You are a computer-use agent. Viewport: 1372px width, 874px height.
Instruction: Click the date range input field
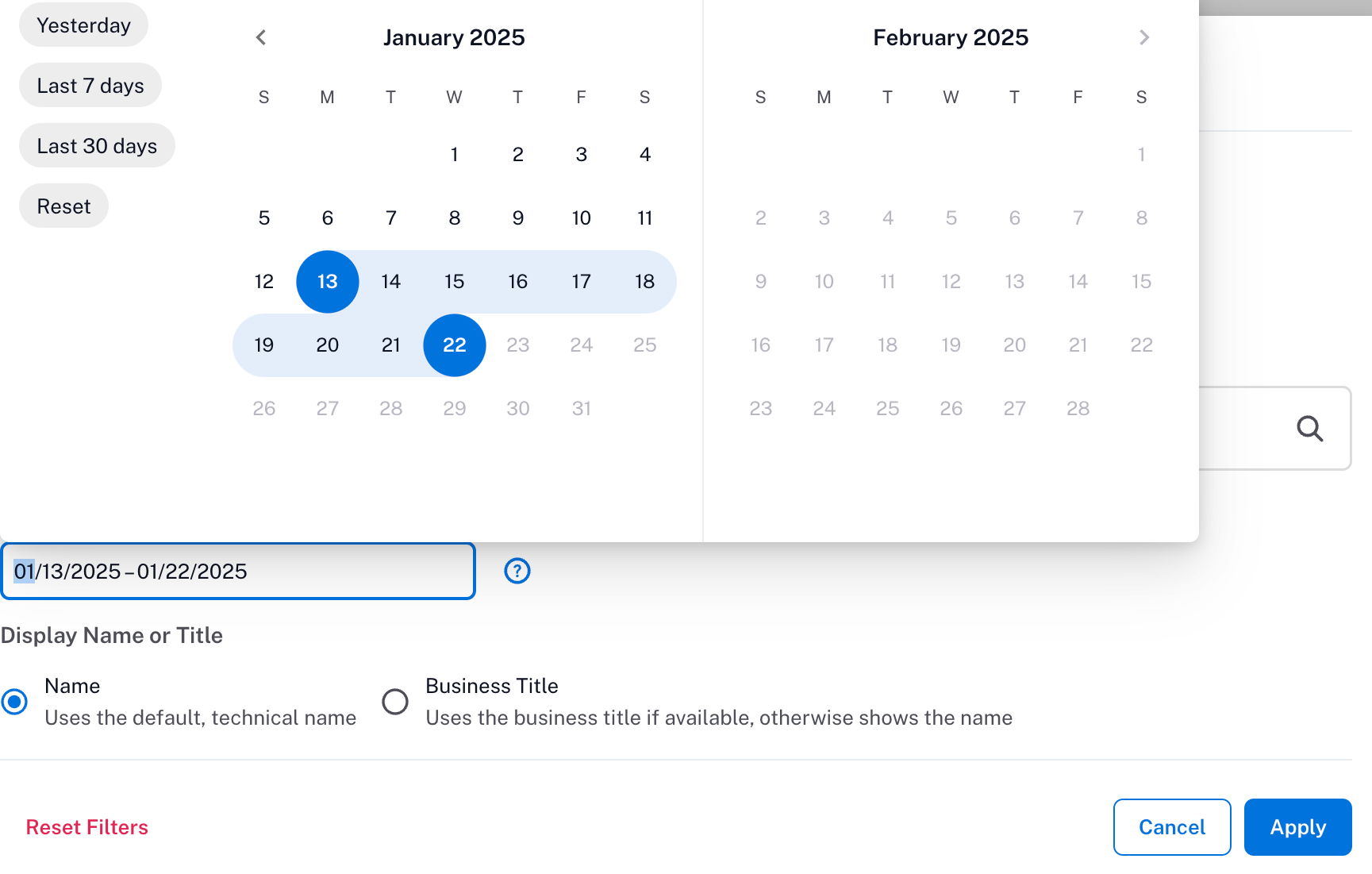click(238, 572)
